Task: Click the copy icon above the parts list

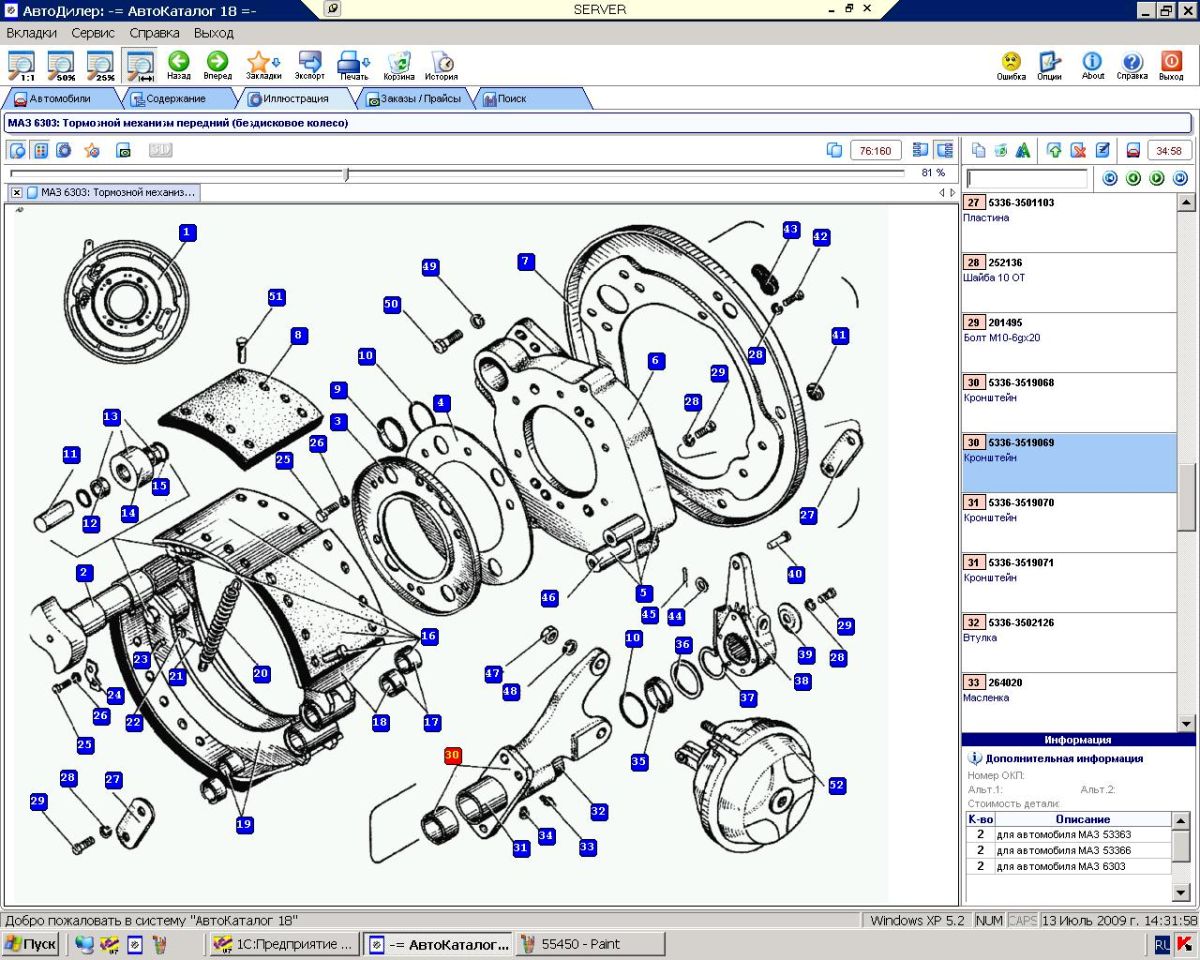Action: coord(979,150)
